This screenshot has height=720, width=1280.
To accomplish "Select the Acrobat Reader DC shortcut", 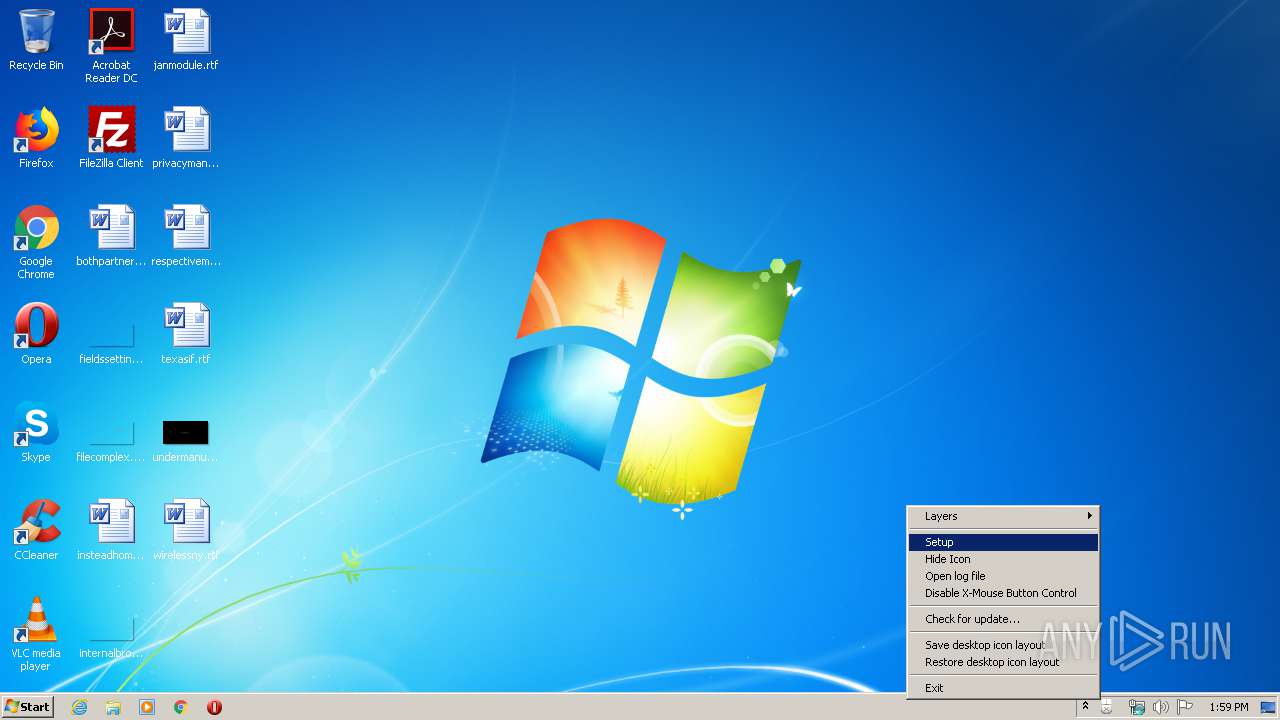I will tap(111, 46).
